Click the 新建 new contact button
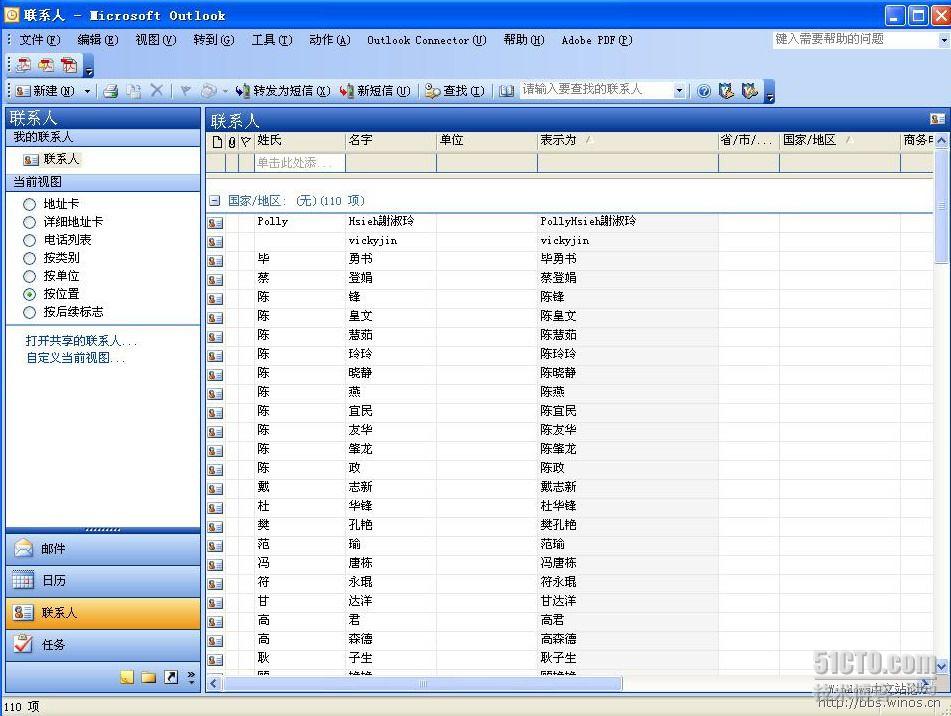 (45, 91)
